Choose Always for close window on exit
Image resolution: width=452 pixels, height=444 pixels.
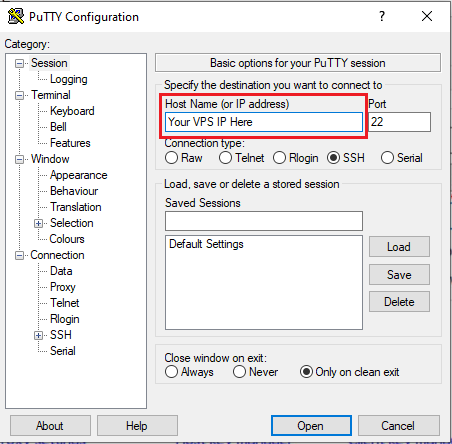171,372
